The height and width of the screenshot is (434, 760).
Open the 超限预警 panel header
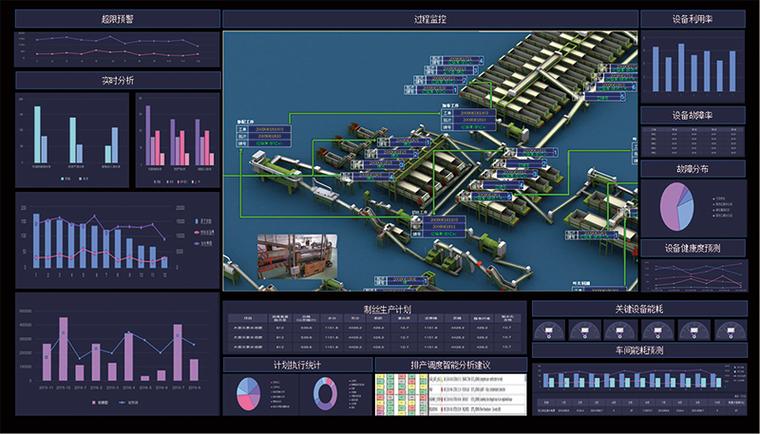pyautogui.click(x=117, y=19)
